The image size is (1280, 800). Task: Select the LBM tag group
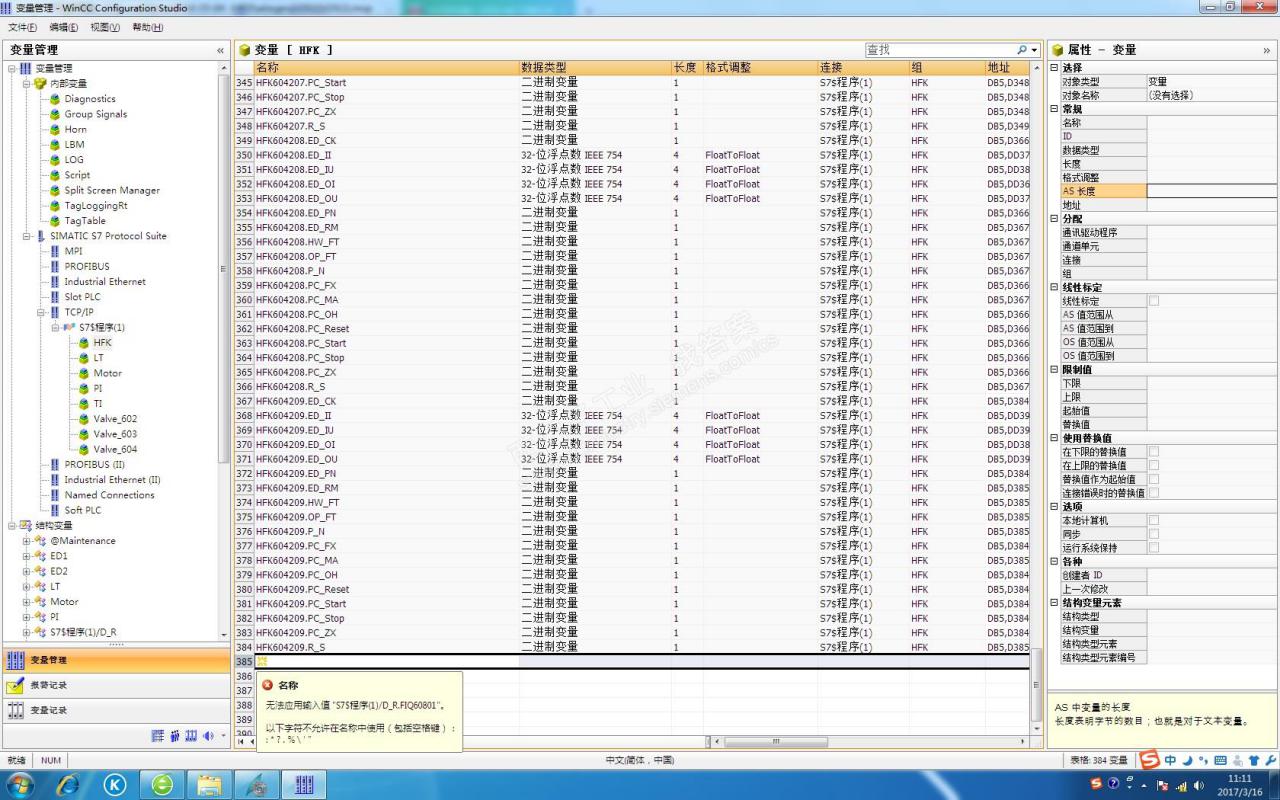click(74, 144)
